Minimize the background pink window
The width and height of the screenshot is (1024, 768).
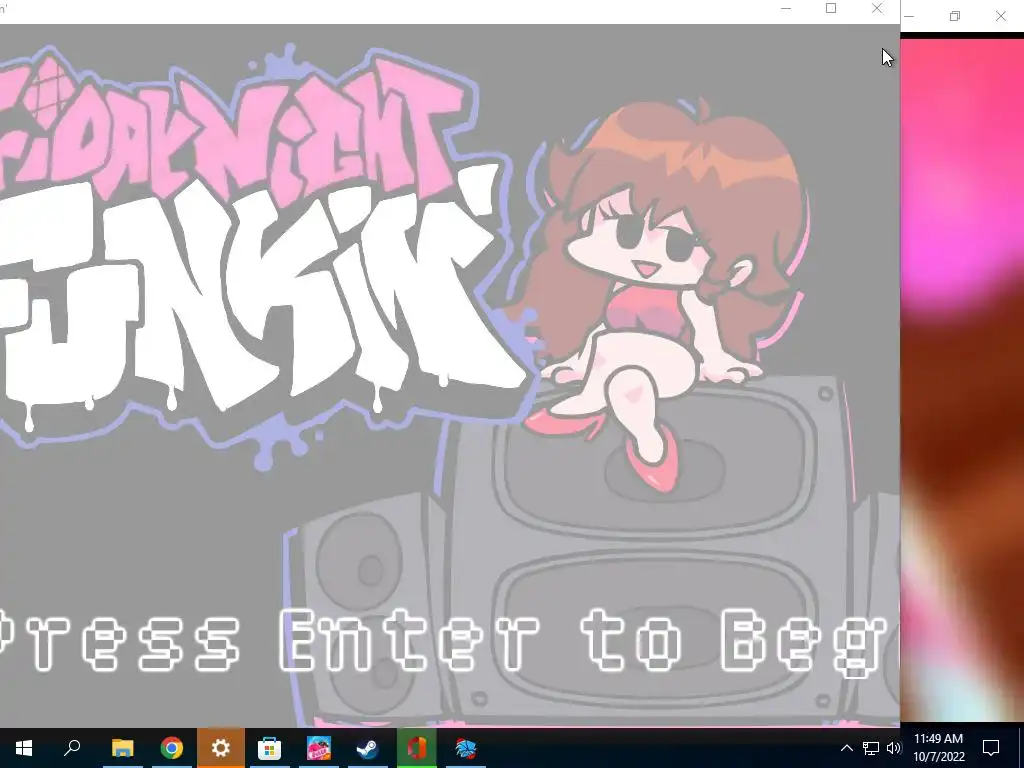click(x=909, y=16)
